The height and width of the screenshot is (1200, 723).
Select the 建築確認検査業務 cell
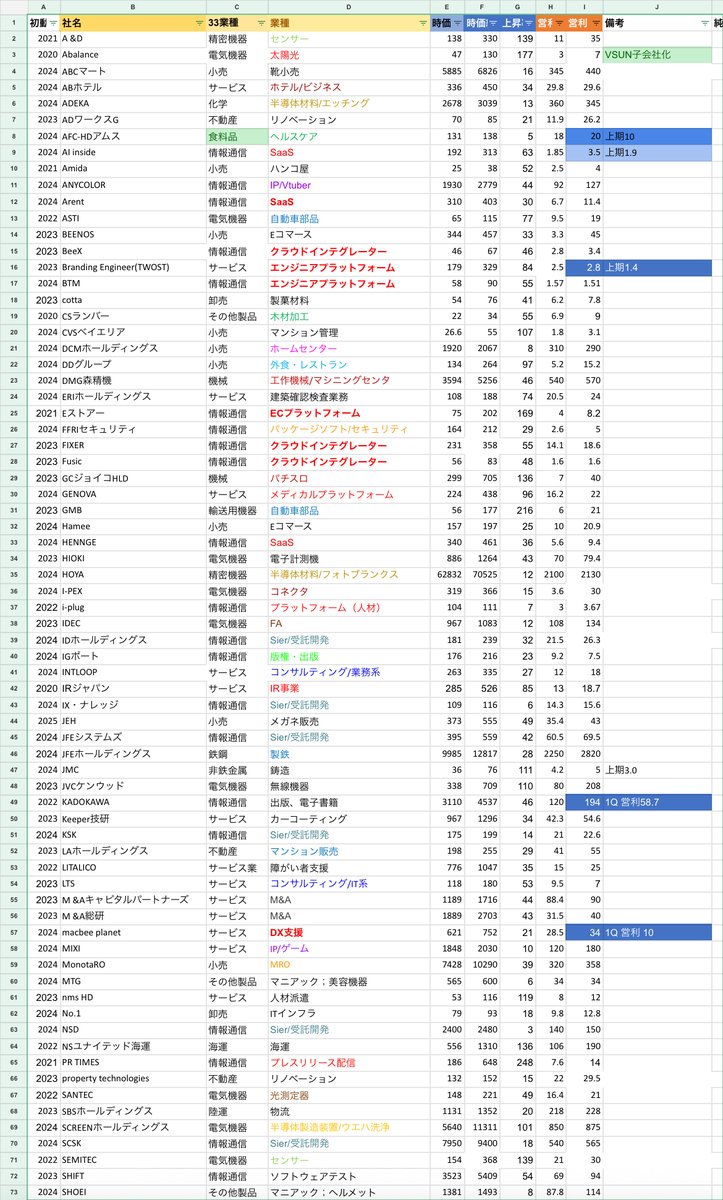[349, 396]
